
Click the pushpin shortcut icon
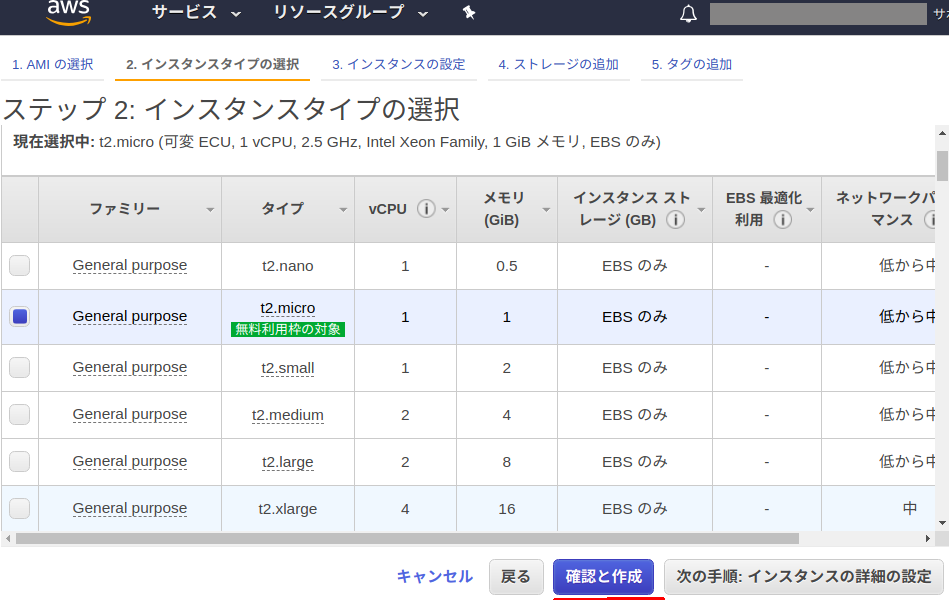(469, 13)
